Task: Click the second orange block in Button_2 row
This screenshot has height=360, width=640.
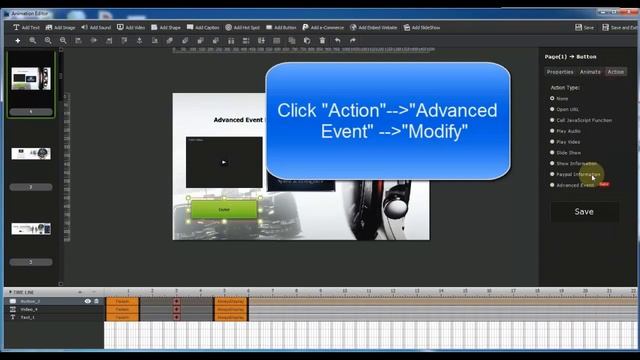Action: [x=231, y=301]
